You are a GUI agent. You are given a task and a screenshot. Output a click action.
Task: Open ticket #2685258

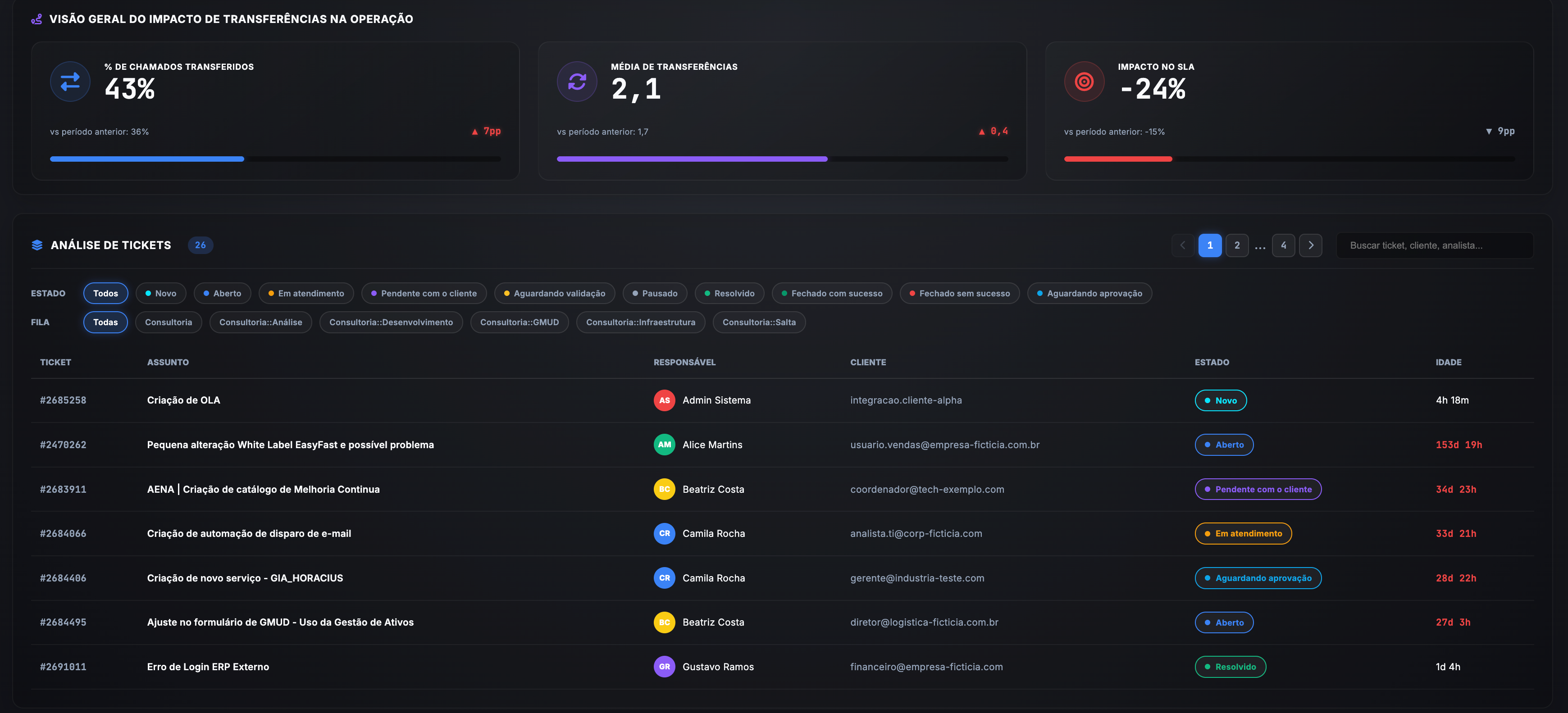tap(63, 400)
